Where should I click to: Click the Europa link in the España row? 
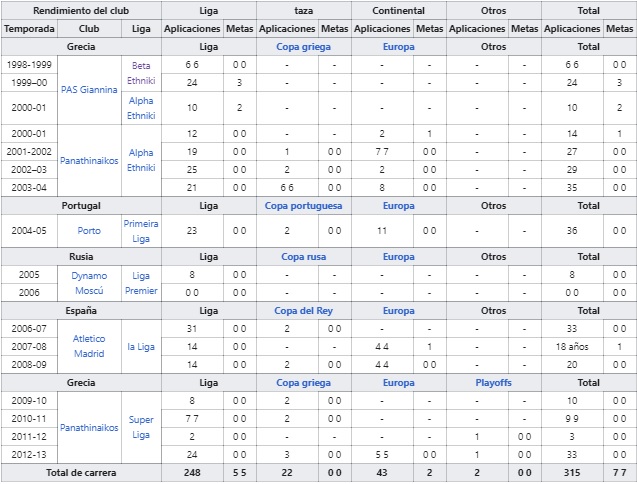398,311
